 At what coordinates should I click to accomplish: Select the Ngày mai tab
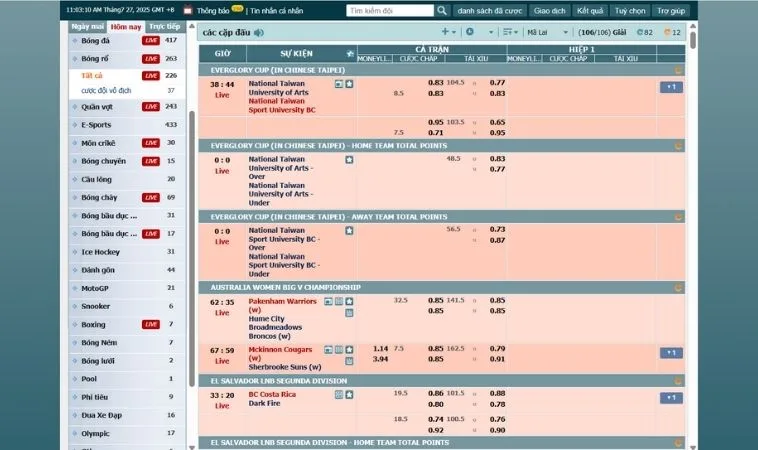[x=88, y=26]
